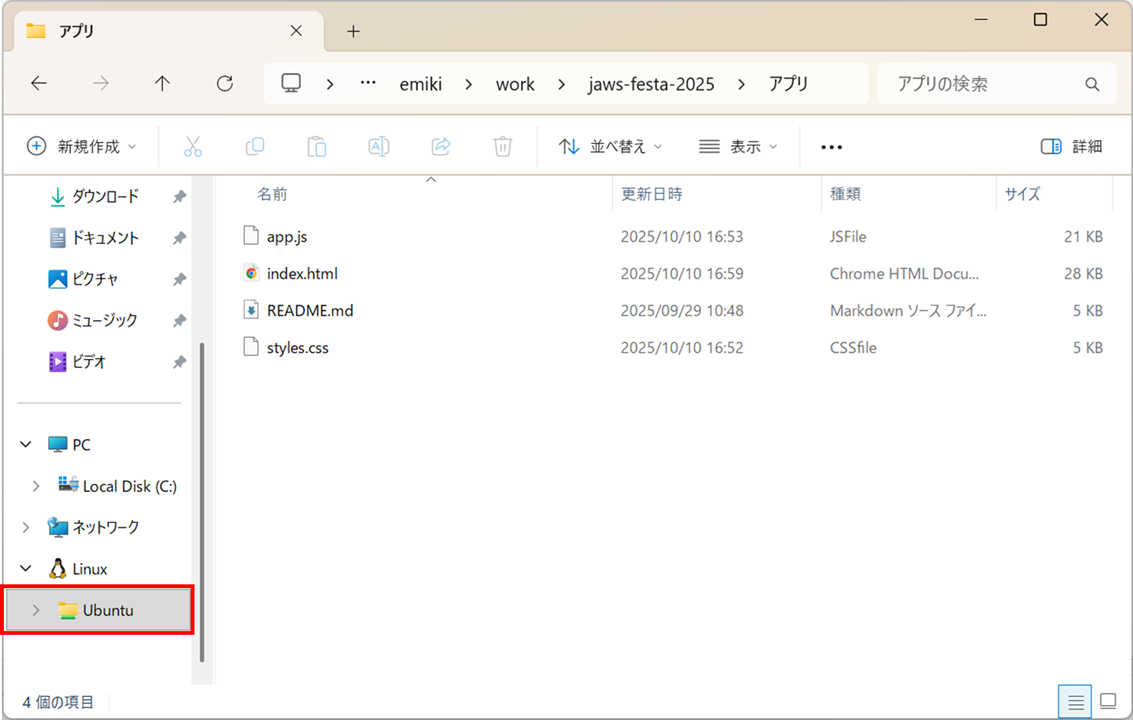Expand the Ubuntu folder
This screenshot has height=720, width=1133.
pyautogui.click(x=36, y=610)
